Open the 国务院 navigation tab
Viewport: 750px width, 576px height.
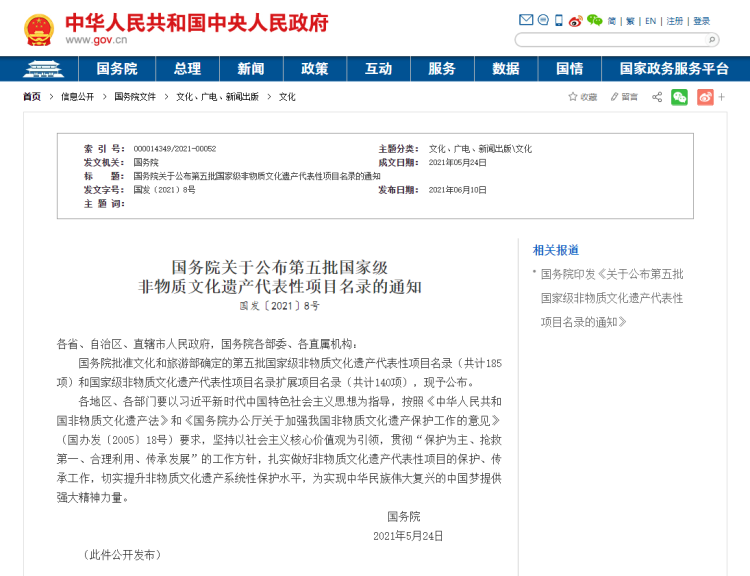tap(117, 69)
